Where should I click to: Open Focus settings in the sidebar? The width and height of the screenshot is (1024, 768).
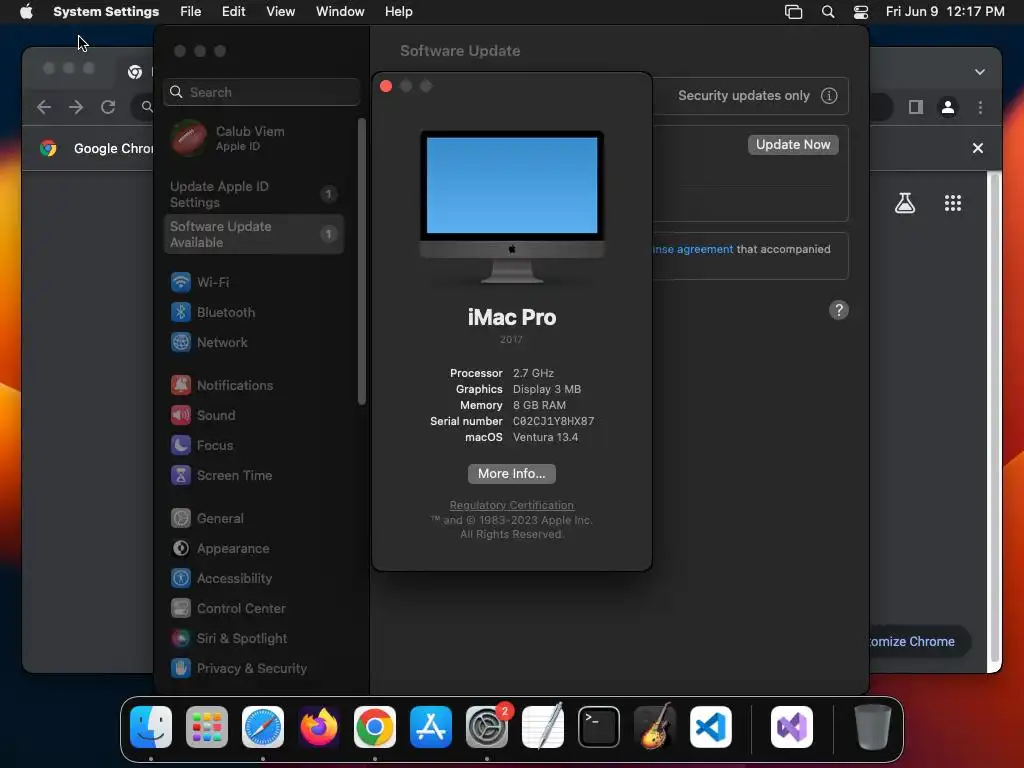pos(253,445)
